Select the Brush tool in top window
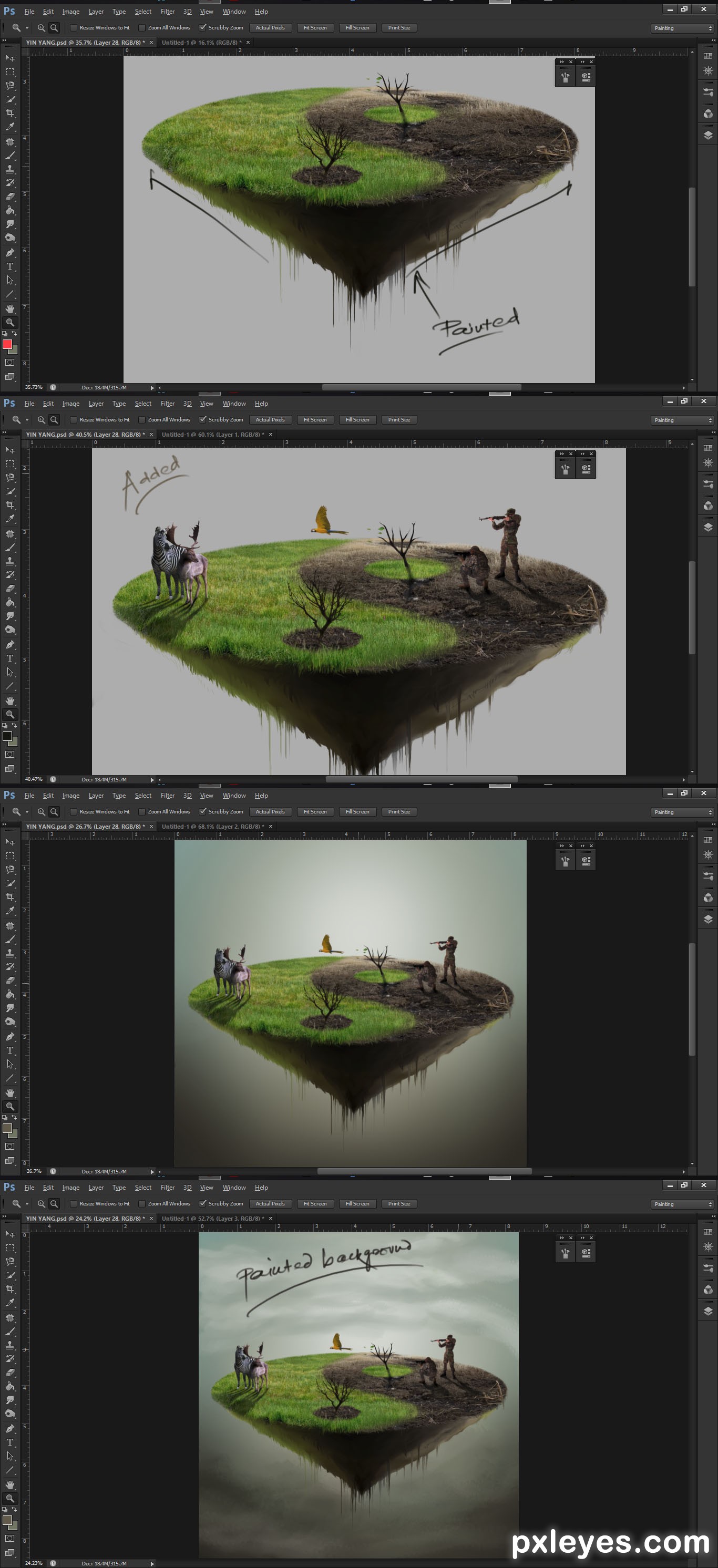This screenshot has height=1568, width=718. tap(10, 155)
